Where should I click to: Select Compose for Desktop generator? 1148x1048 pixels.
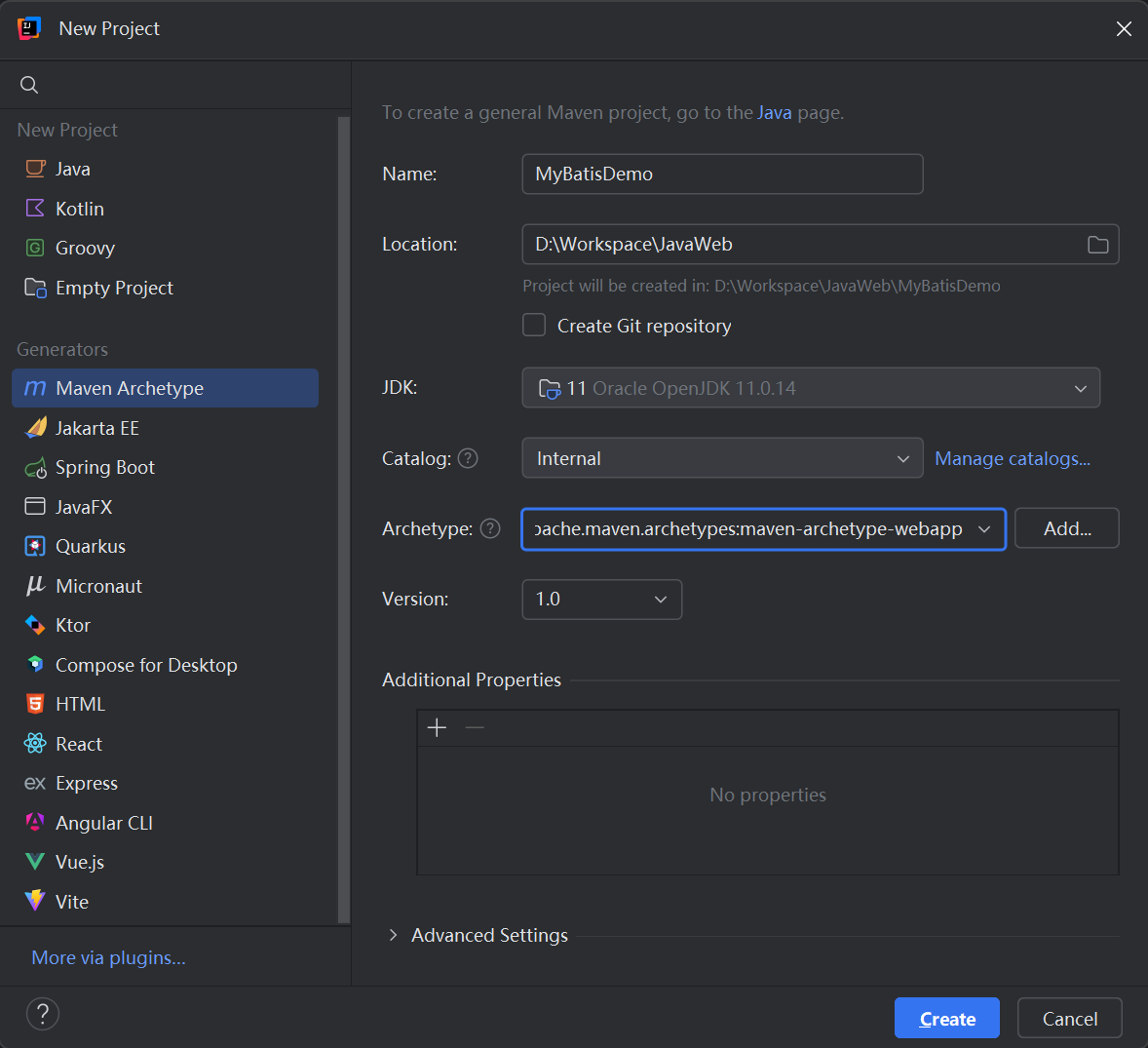(165, 664)
